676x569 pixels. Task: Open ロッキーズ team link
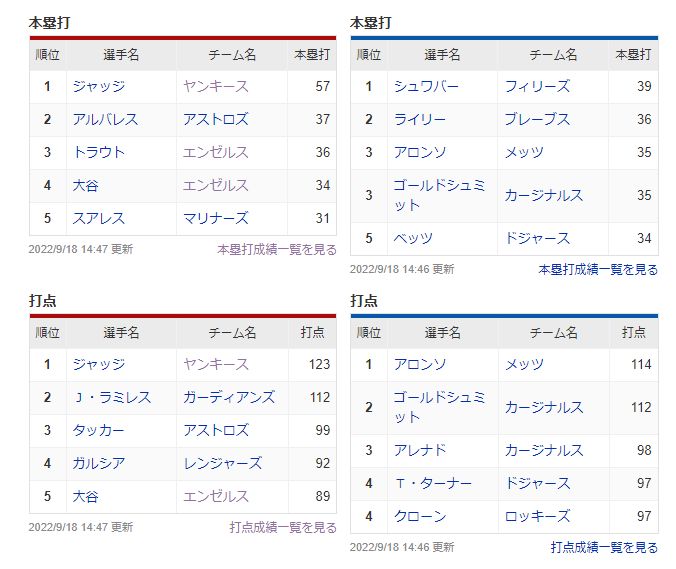point(537,516)
